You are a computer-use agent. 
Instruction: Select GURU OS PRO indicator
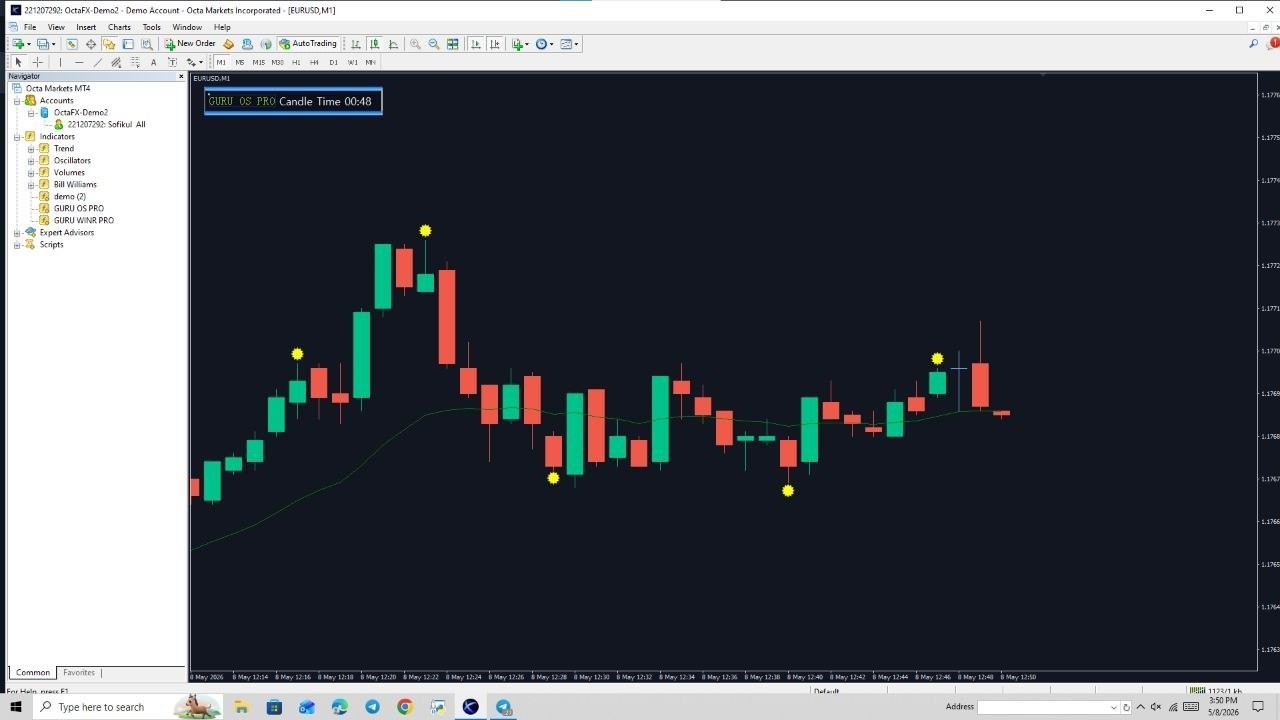coord(78,208)
